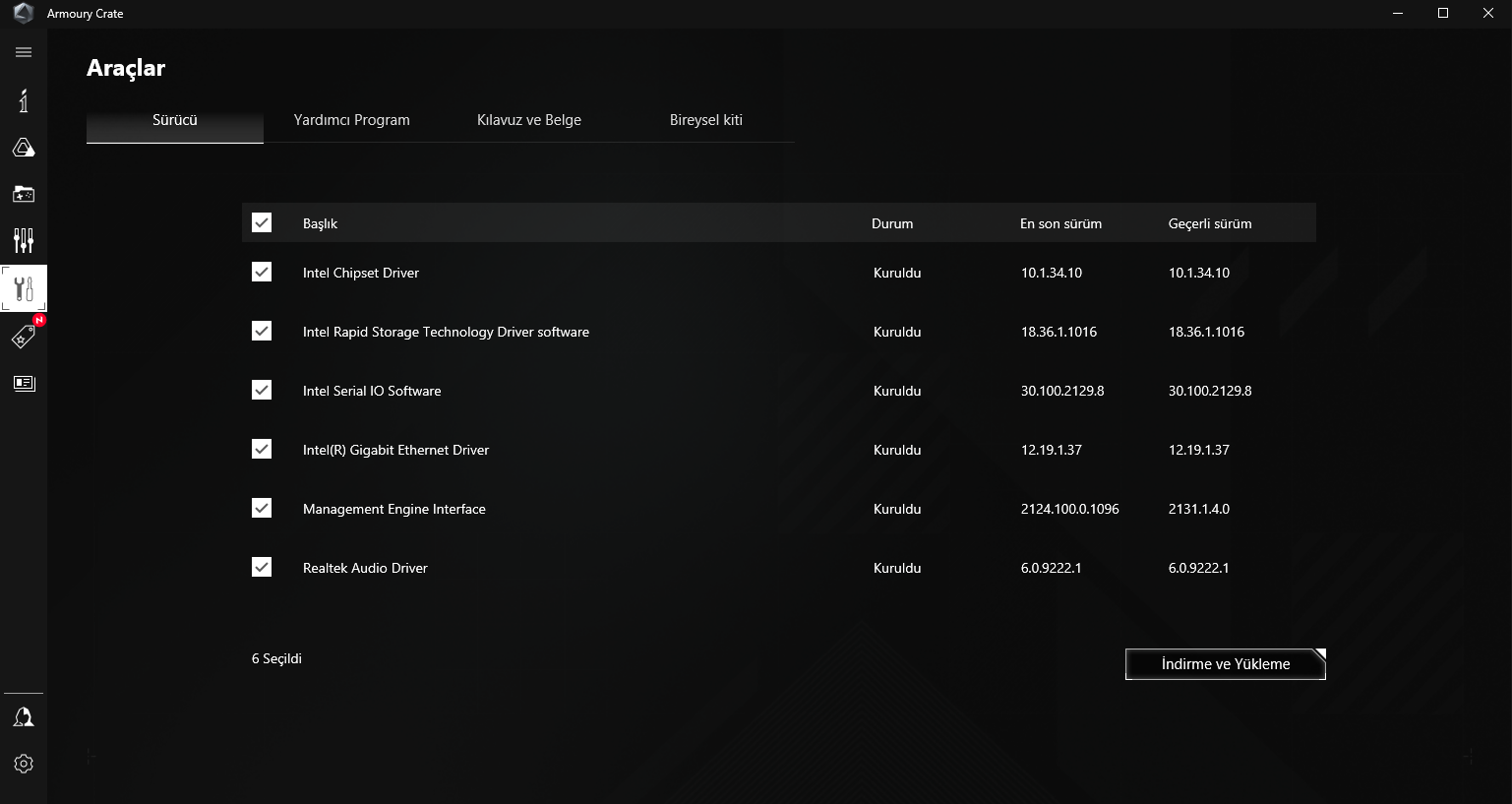Deselect Realtek Audio Driver checkbox
1512x804 pixels.
[262, 567]
